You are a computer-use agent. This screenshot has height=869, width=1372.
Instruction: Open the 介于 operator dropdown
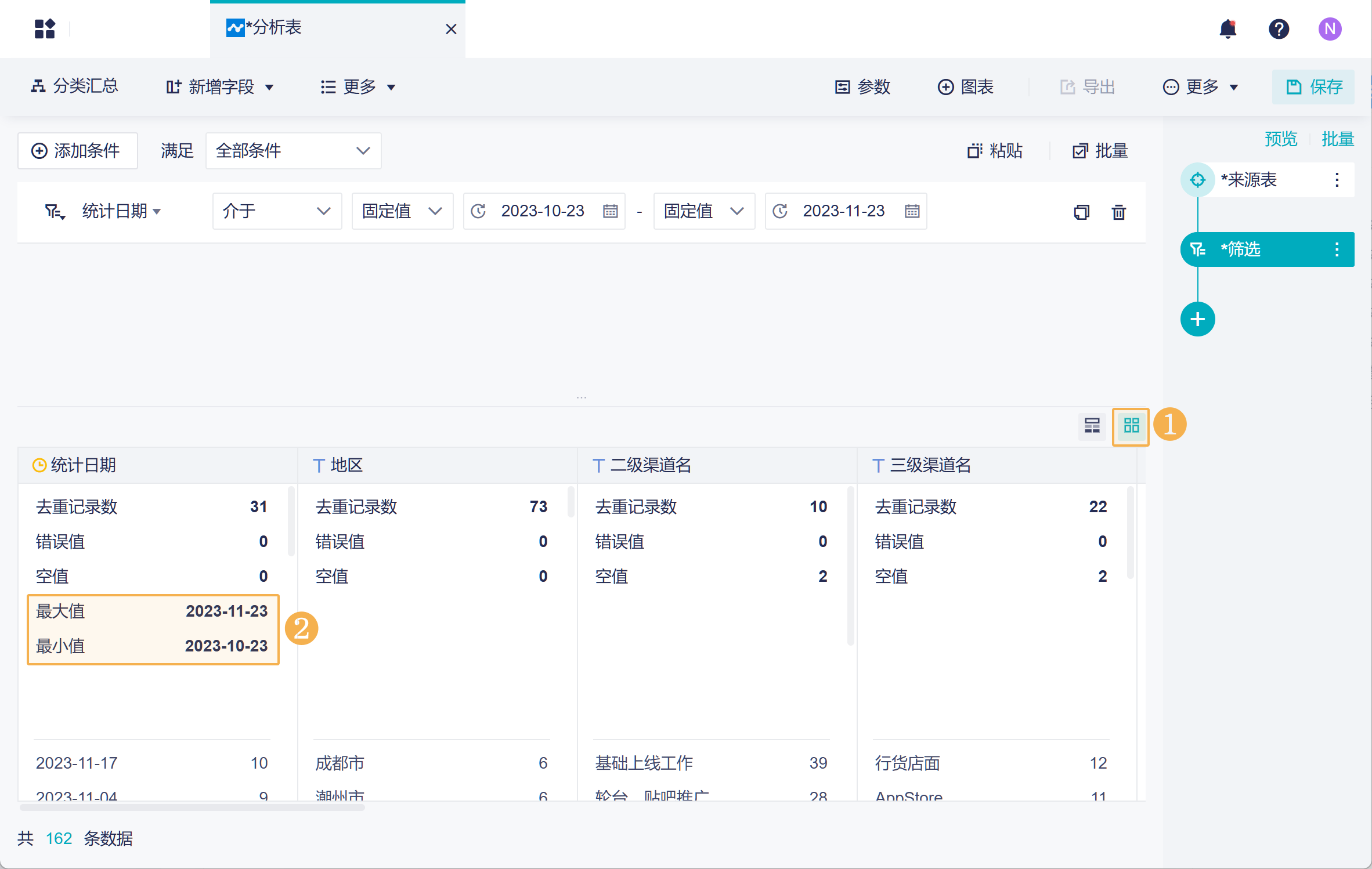click(x=277, y=211)
